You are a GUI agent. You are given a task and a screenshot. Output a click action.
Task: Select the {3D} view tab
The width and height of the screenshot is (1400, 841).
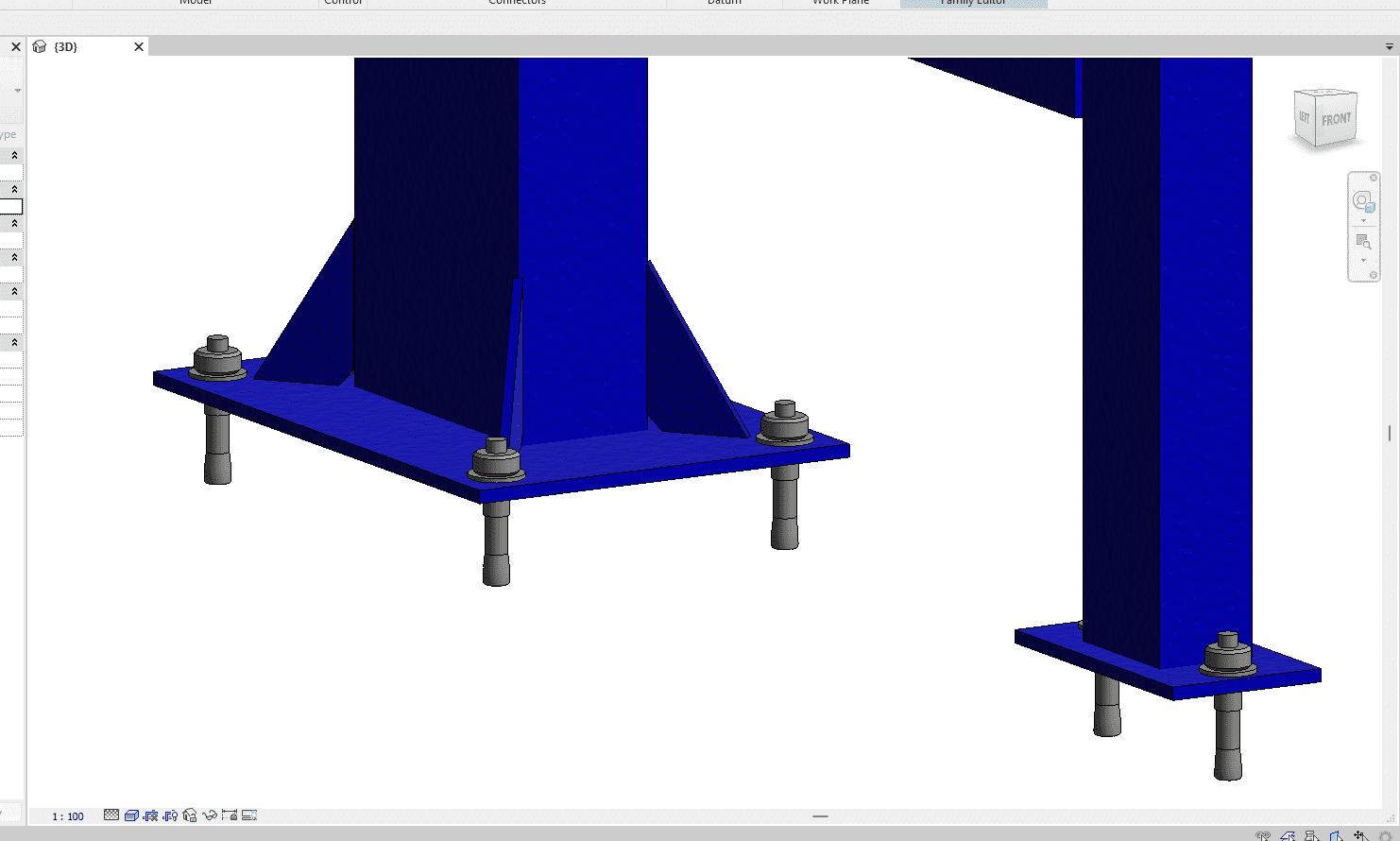coord(66,46)
